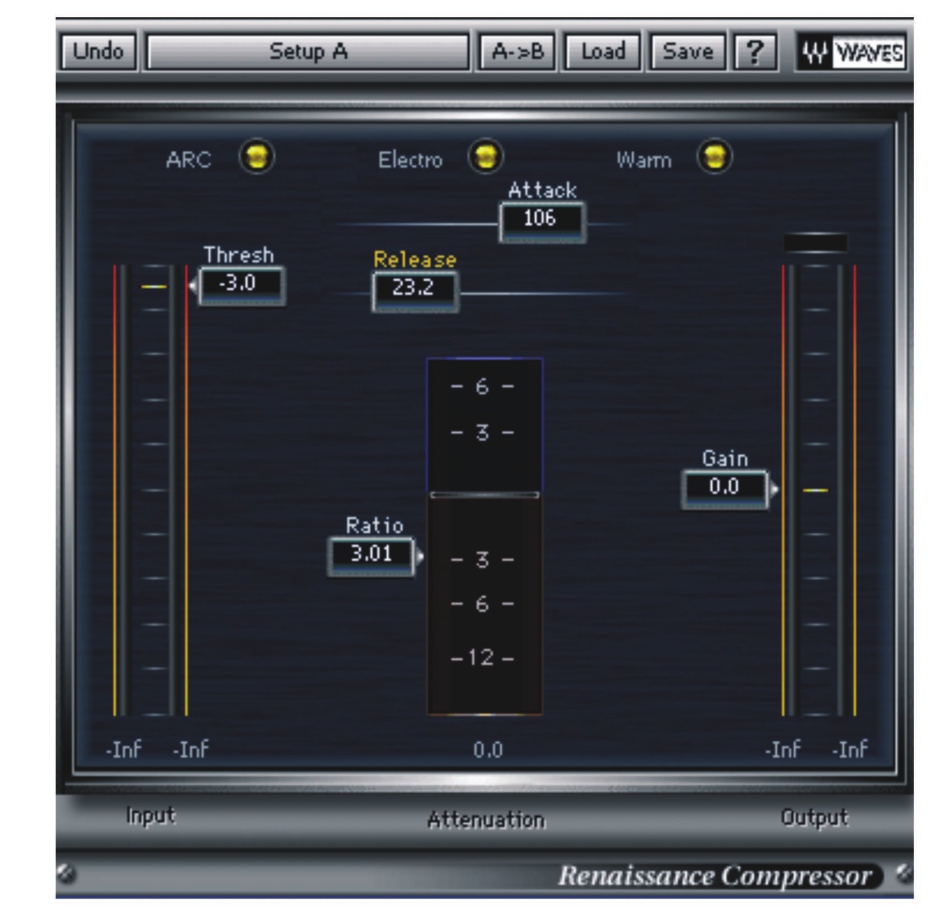Image resolution: width=943 pixels, height=909 pixels.
Task: Click the yellow Release label
Action: click(x=415, y=259)
